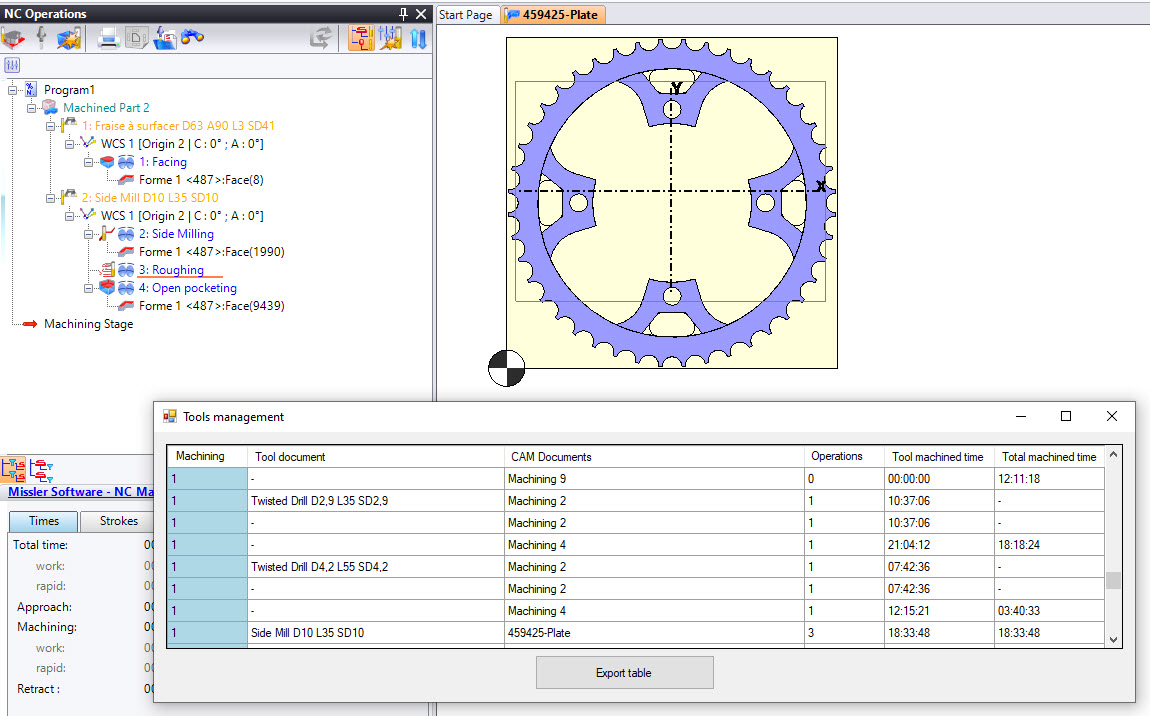Click the drill bit tool icon
Viewport: 1150px width, 716px height.
coord(41,39)
